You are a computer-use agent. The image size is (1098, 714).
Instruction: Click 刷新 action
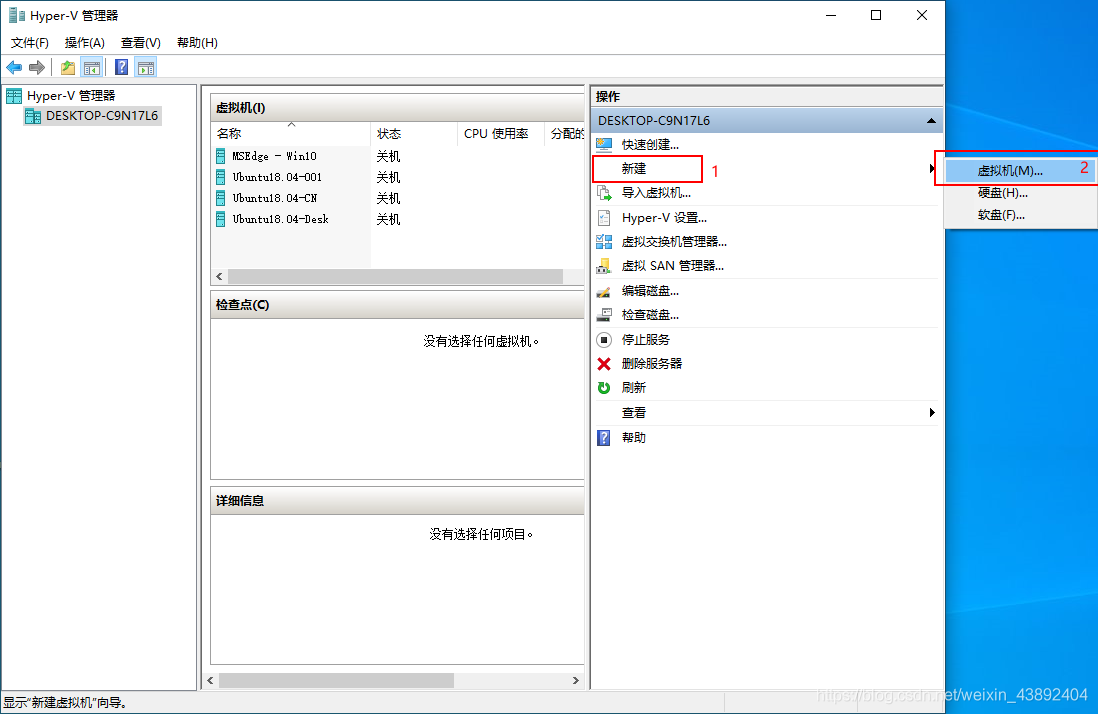click(633, 387)
